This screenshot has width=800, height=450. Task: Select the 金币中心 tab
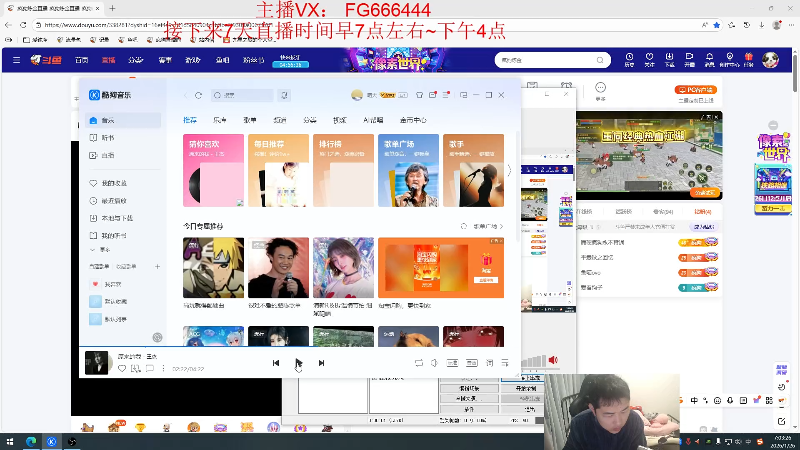pos(413,120)
